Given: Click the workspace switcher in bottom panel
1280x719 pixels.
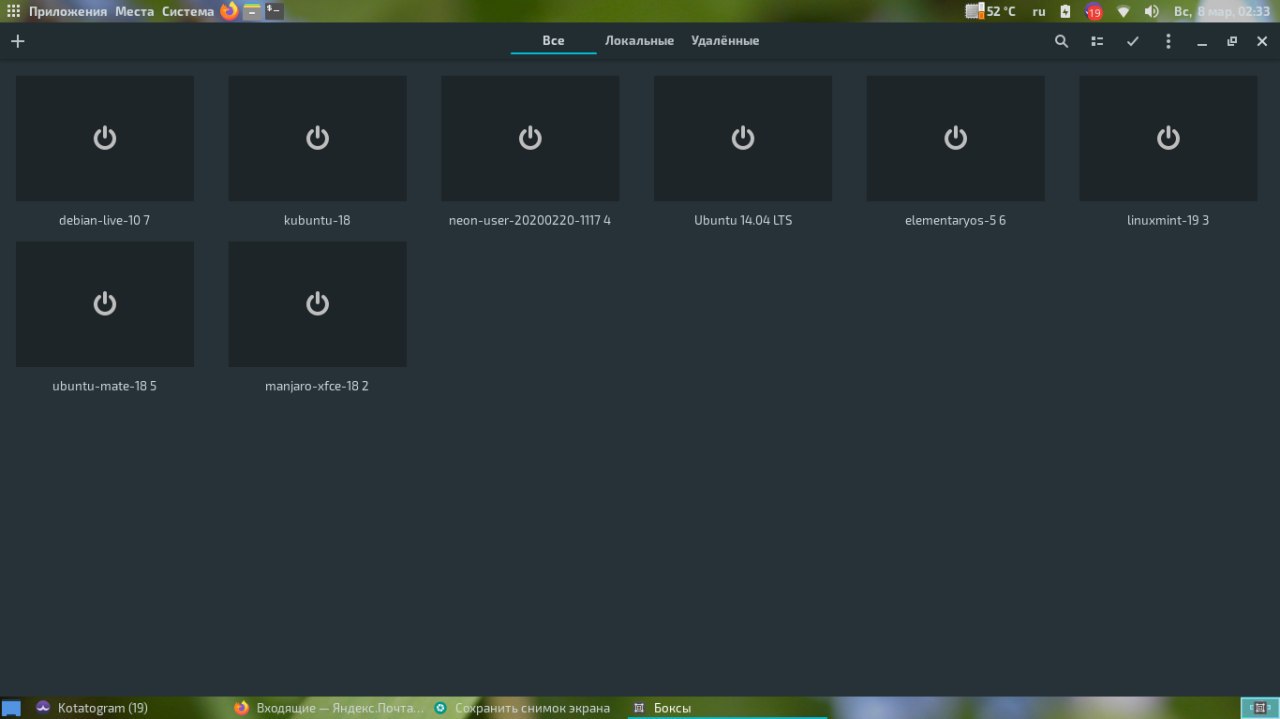Looking at the screenshot, I should (1259, 708).
